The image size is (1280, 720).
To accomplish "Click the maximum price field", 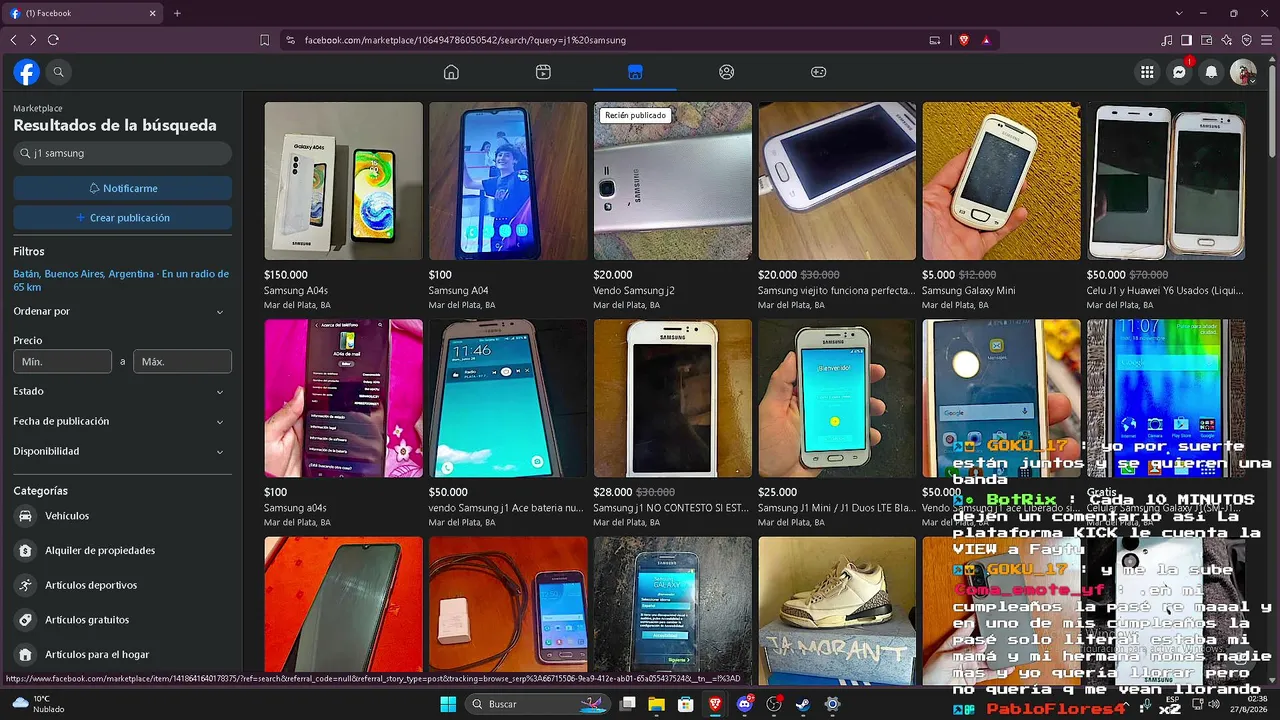I will tap(182, 361).
